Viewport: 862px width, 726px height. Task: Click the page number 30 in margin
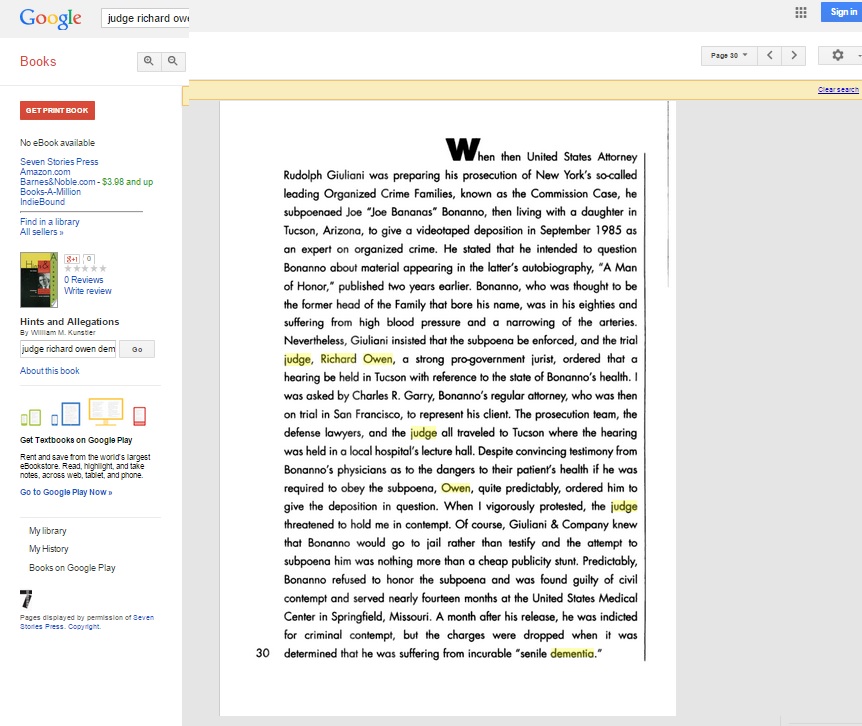tap(263, 653)
